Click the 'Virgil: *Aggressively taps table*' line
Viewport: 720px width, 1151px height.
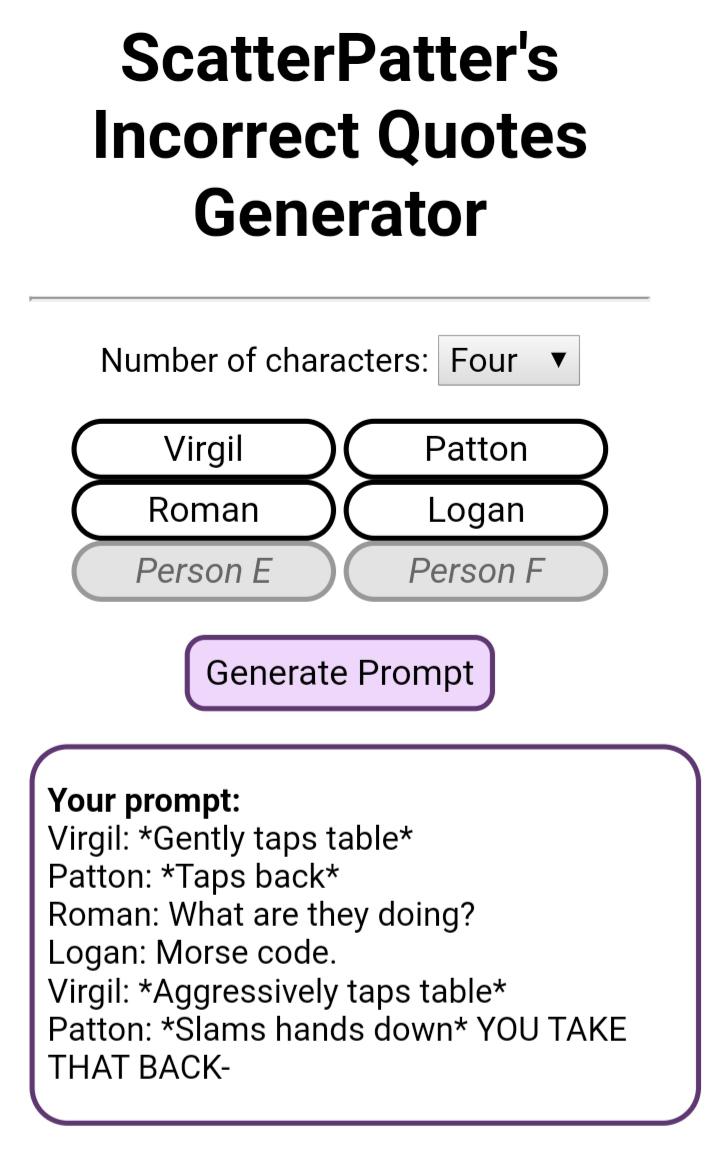pyautogui.click(x=277, y=991)
